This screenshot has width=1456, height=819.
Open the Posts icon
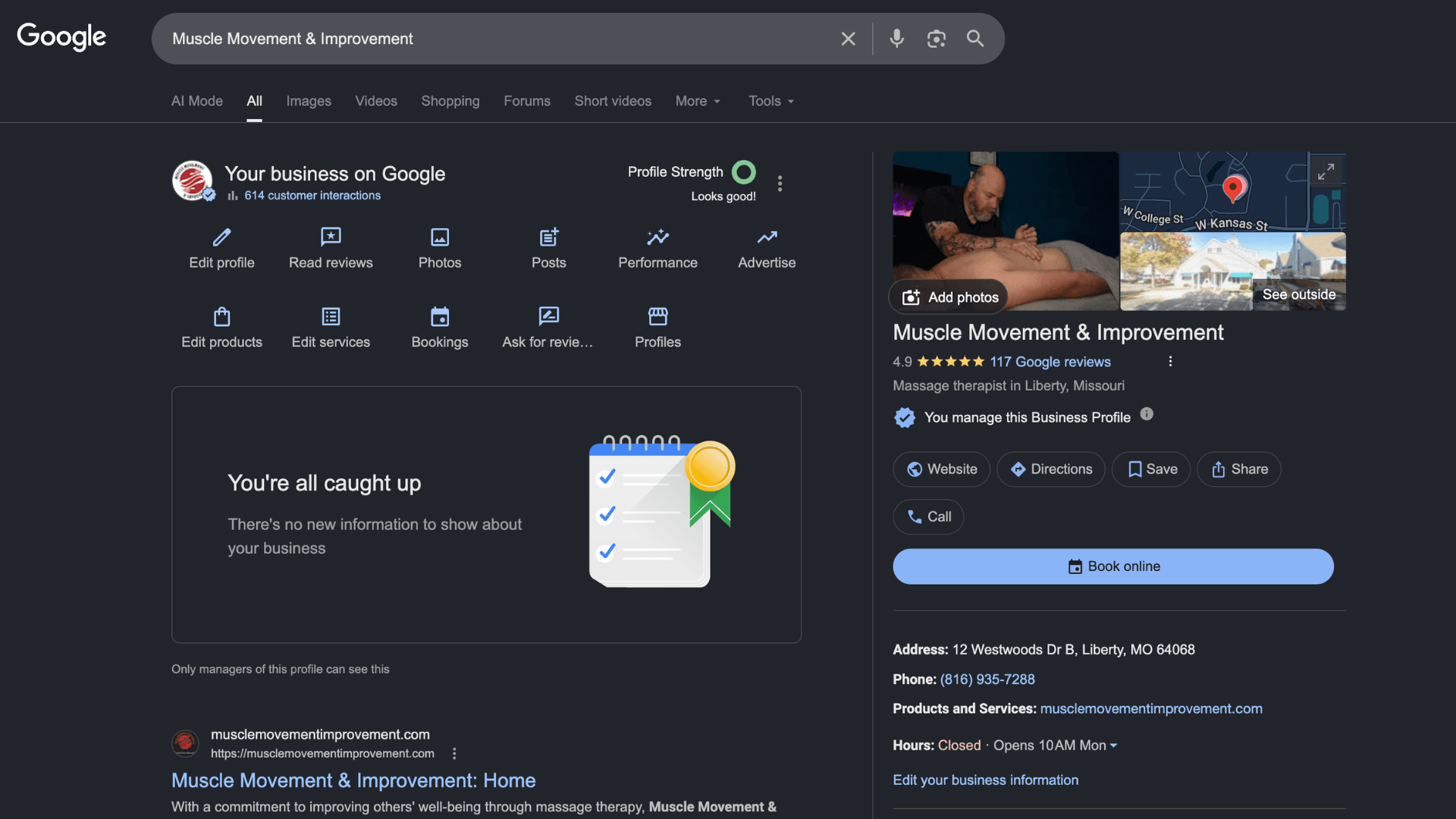pos(549,237)
